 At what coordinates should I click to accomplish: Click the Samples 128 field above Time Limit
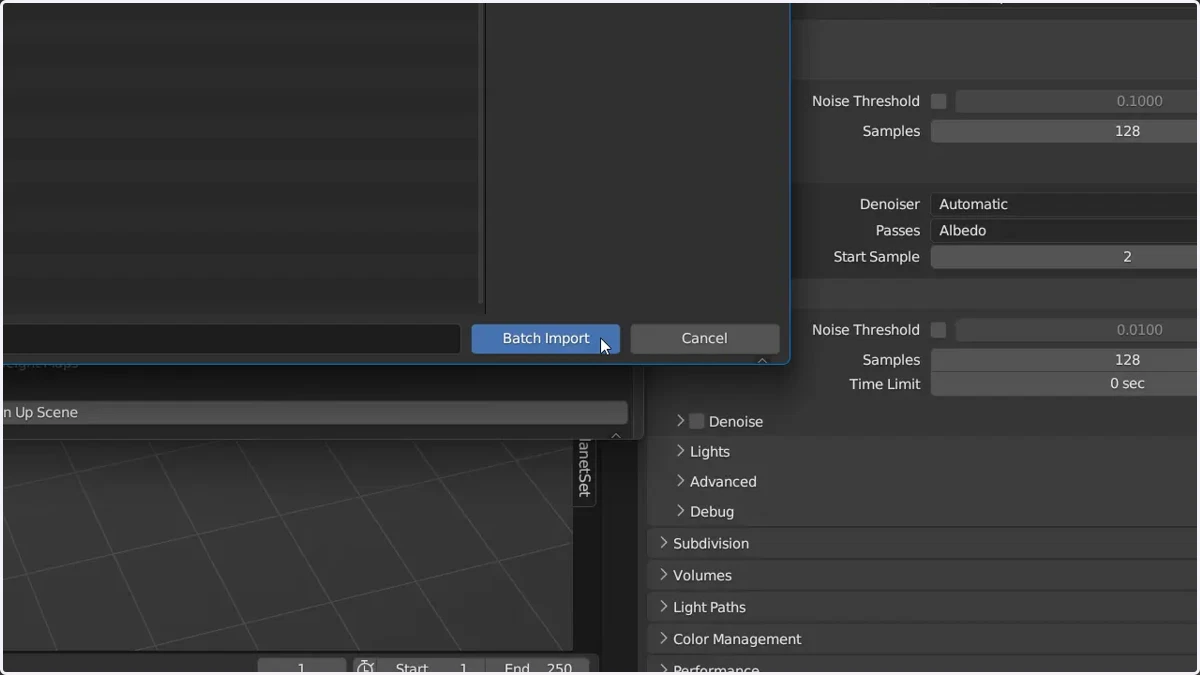coord(1064,360)
